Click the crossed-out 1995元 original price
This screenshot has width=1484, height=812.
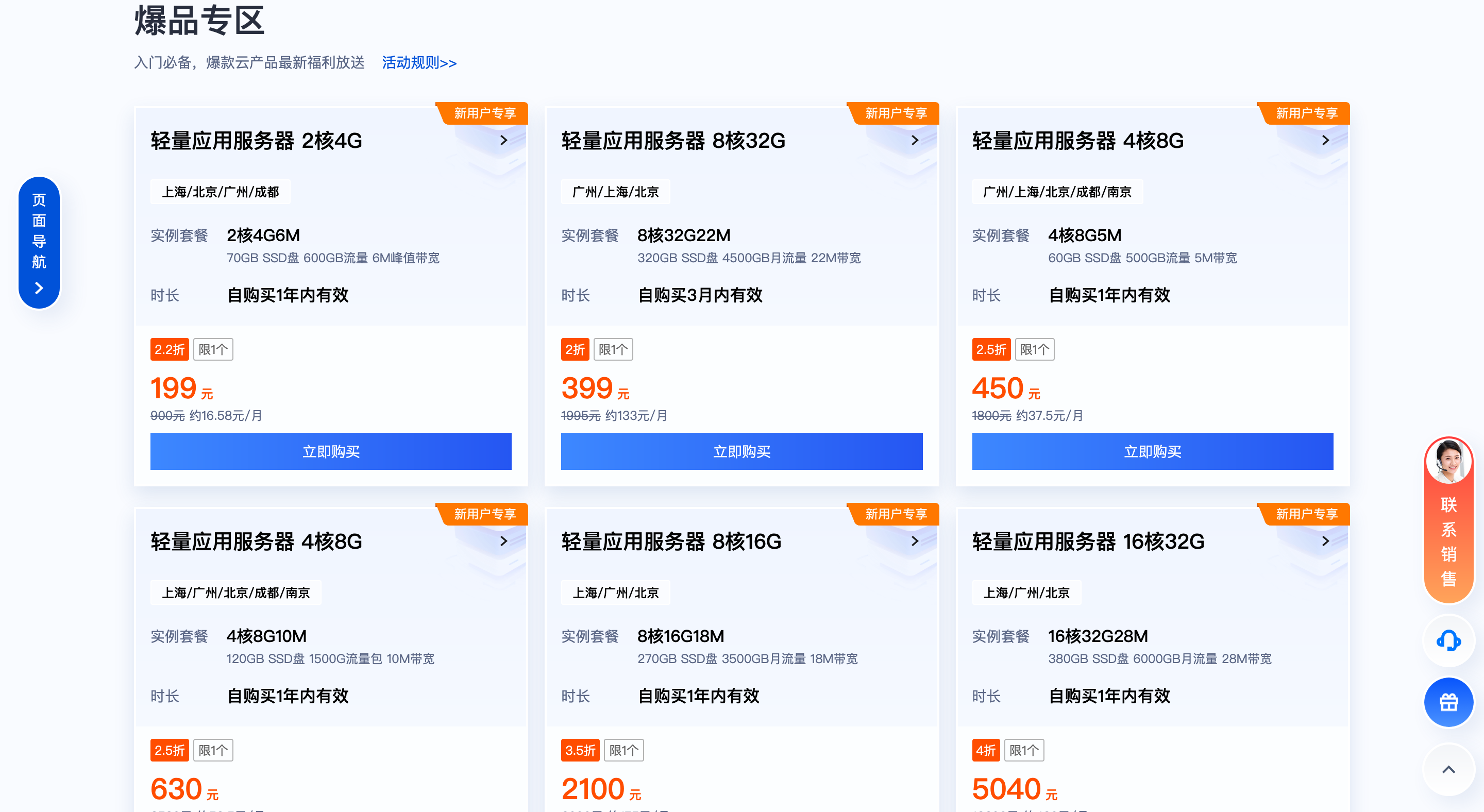581,416
